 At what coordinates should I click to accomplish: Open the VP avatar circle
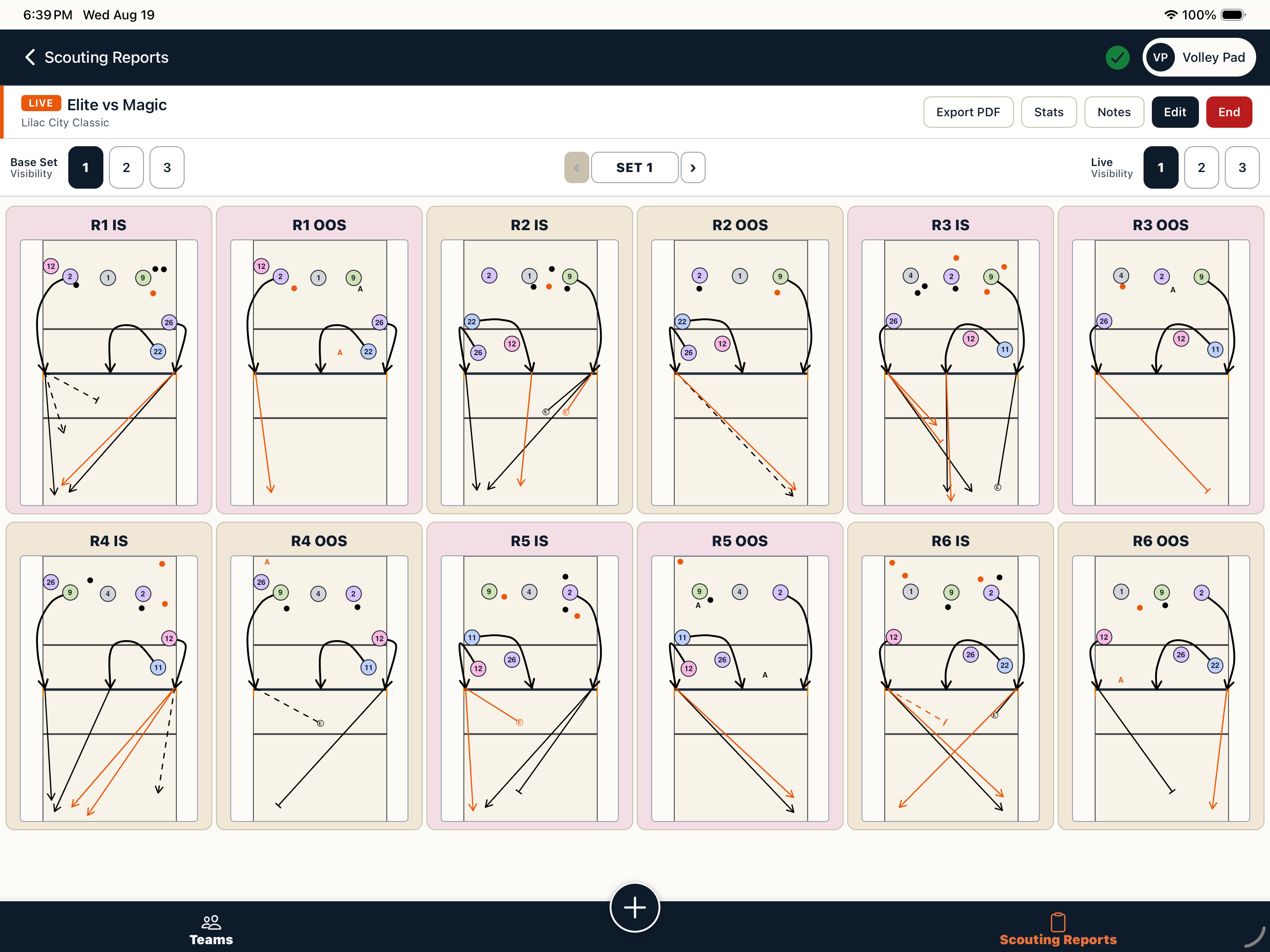click(1160, 57)
